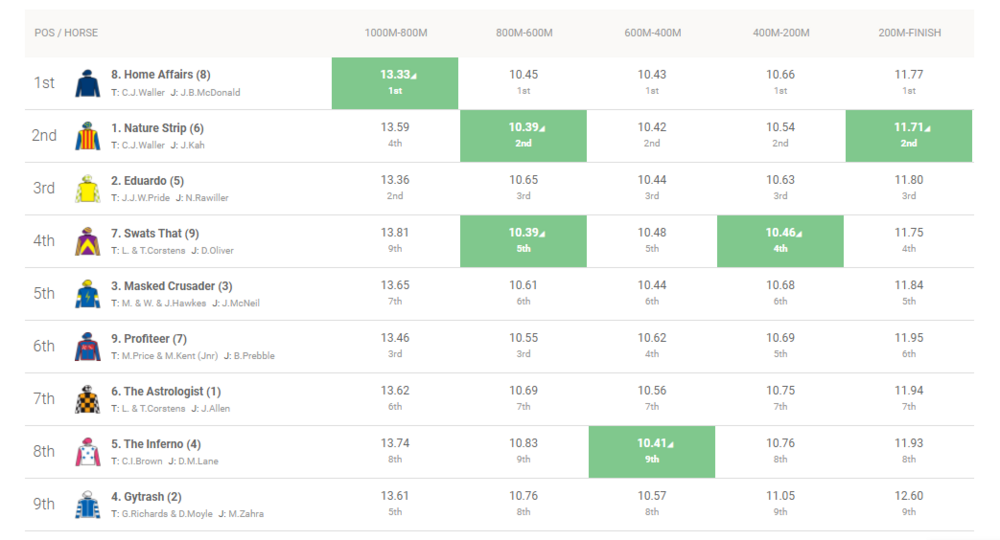The height and width of the screenshot is (540, 1000).
Task: Click highlighted 10.41 sectional for The Inferno
Action: coord(652,451)
